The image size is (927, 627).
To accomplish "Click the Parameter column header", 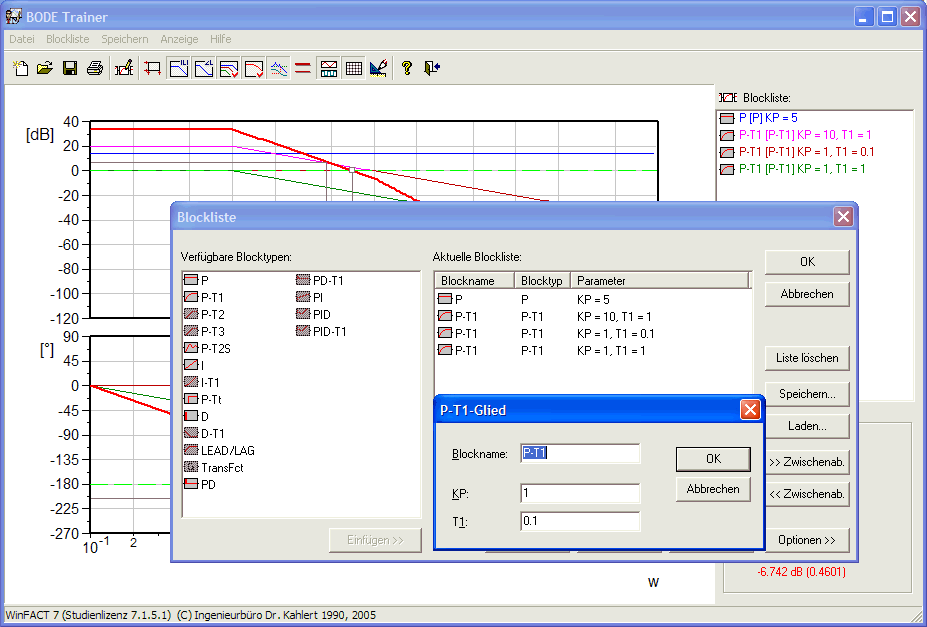I will pyautogui.click(x=660, y=281).
